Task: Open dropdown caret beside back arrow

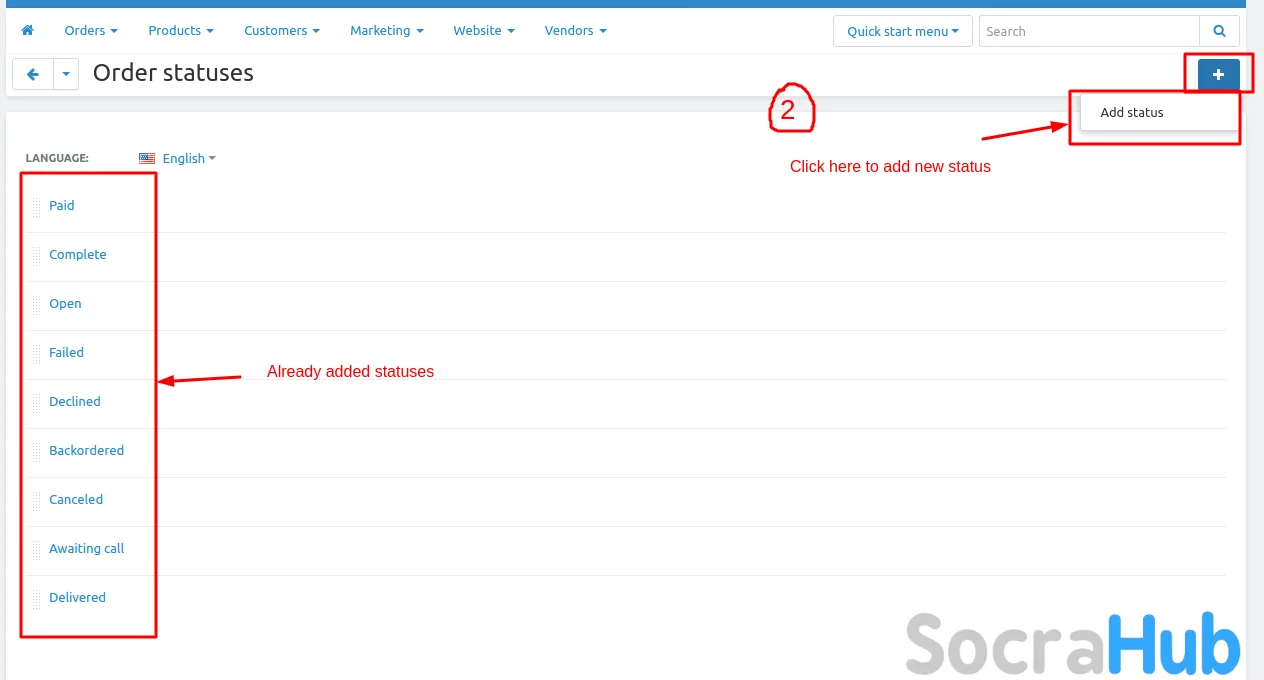Action: (66, 74)
